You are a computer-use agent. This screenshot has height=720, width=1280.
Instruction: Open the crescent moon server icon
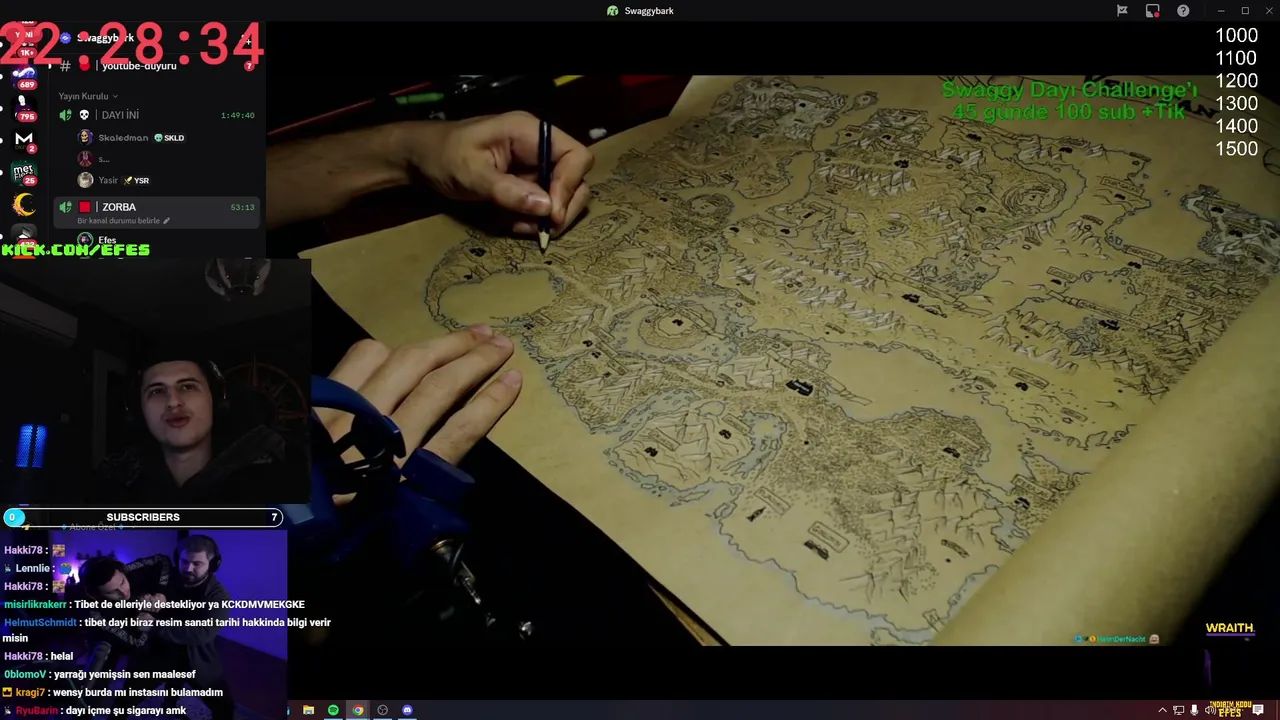pyautogui.click(x=24, y=205)
